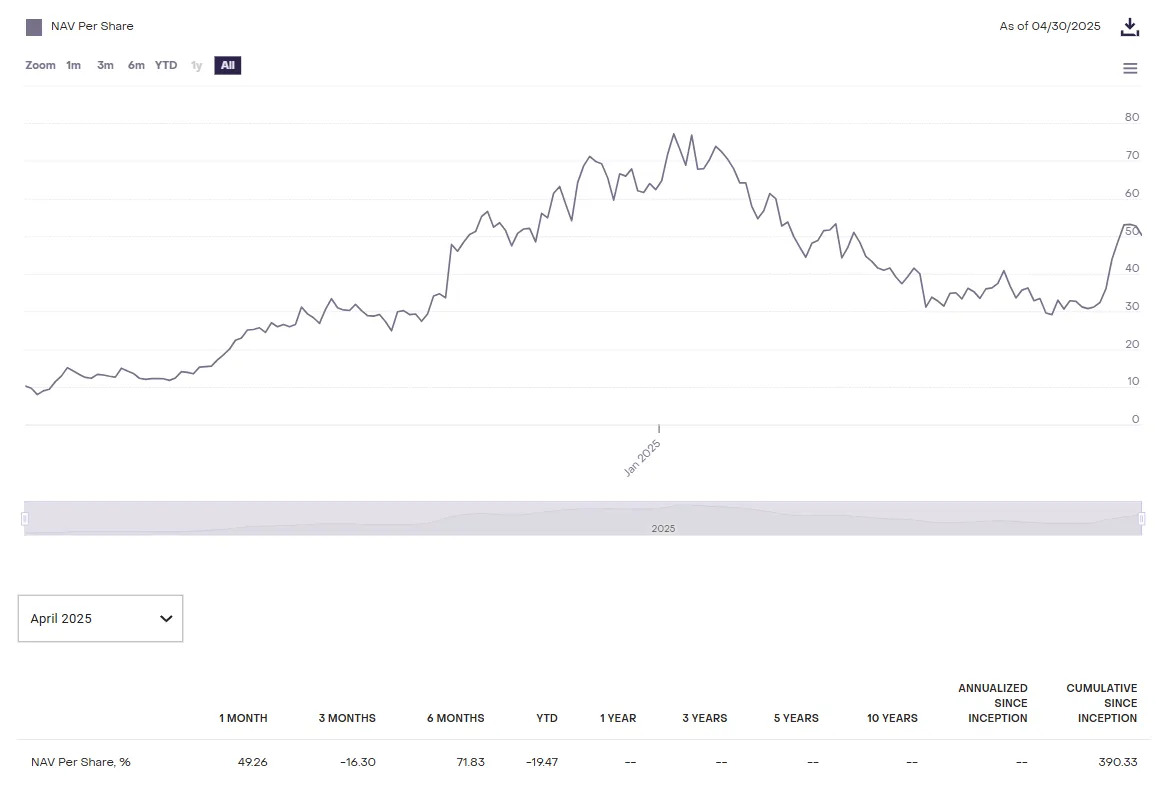Click the left navigator range handle
Screen dimensions: 1165x785
pyautogui.click(x=25, y=518)
